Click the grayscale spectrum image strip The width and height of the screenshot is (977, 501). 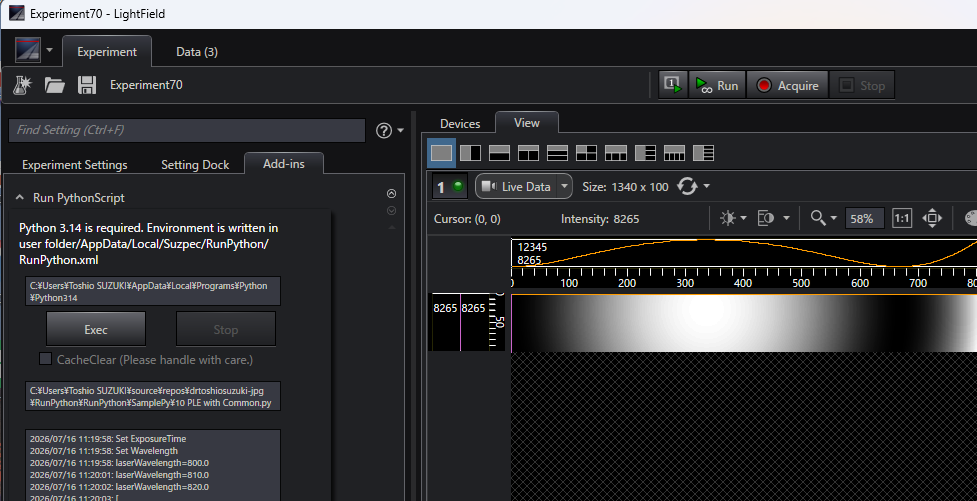[x=744, y=323]
